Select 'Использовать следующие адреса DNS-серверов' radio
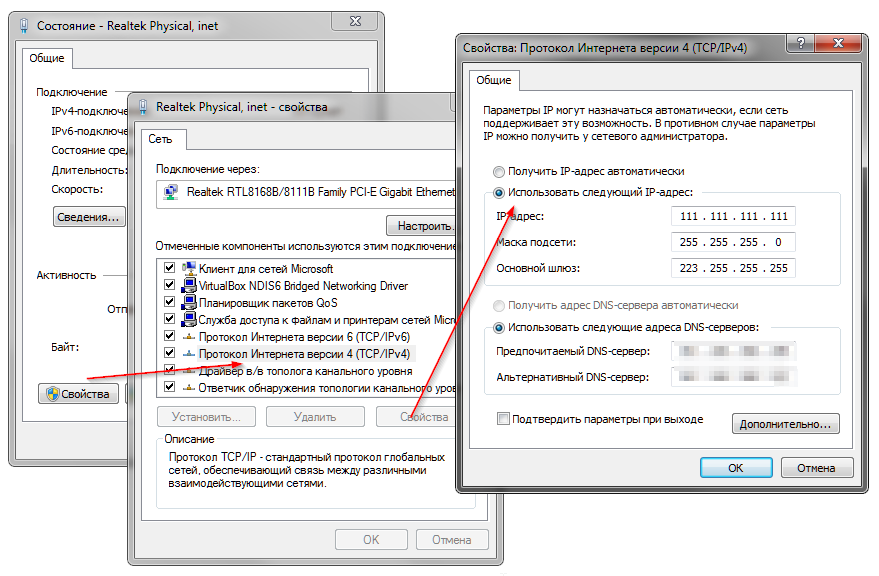Screen dimensions: 879x576 point(498,328)
